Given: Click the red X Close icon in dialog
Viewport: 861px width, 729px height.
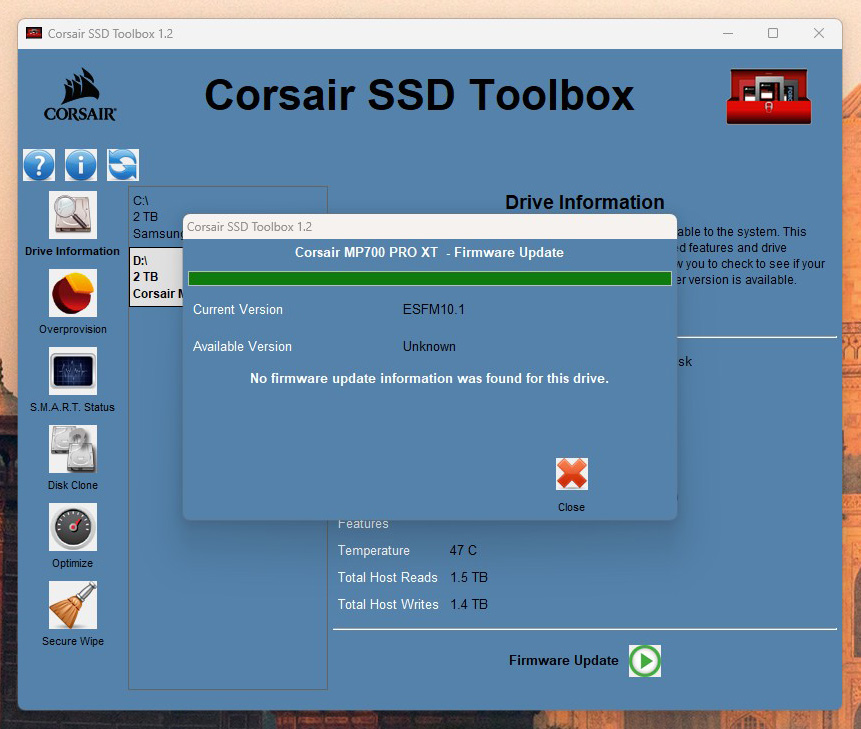Looking at the screenshot, I should tap(571, 475).
